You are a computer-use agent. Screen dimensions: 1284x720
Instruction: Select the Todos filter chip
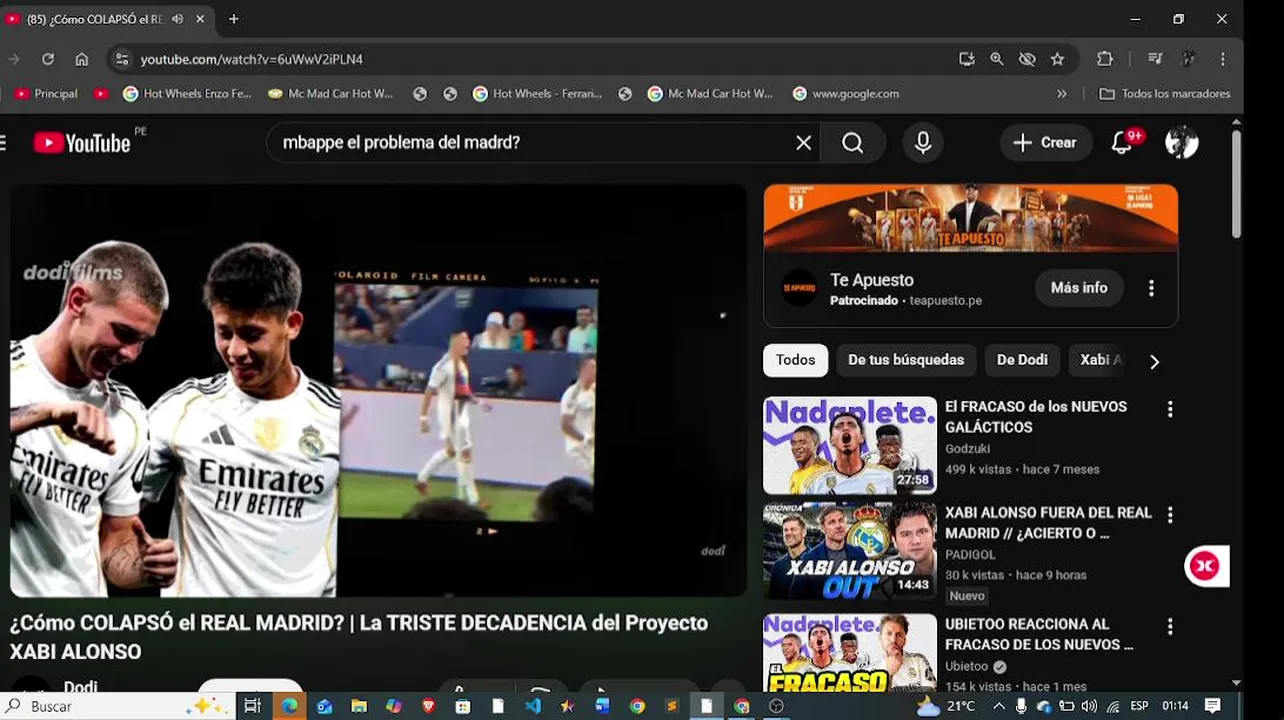pyautogui.click(x=795, y=360)
